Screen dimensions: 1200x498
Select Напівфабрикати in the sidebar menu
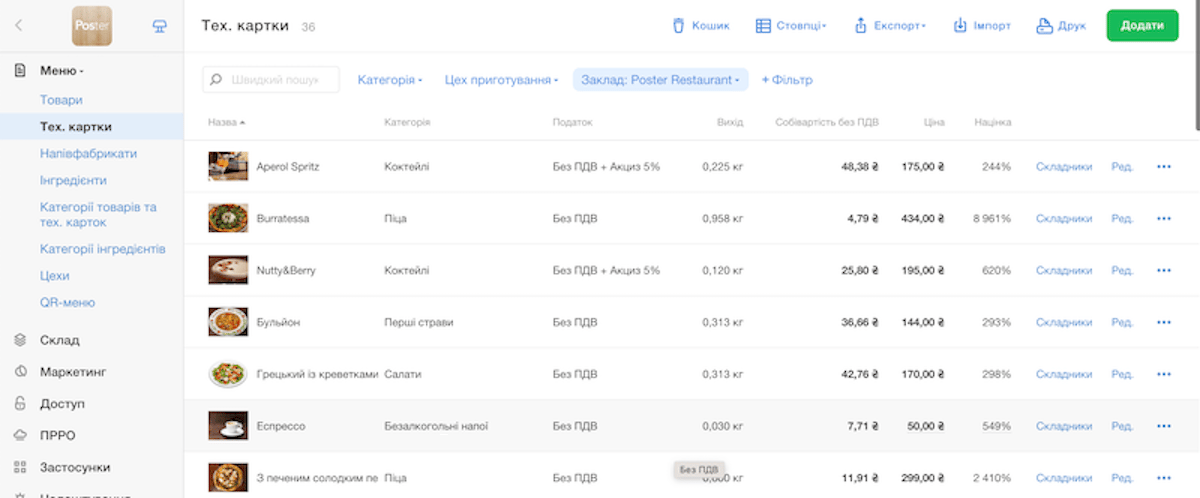[88, 154]
